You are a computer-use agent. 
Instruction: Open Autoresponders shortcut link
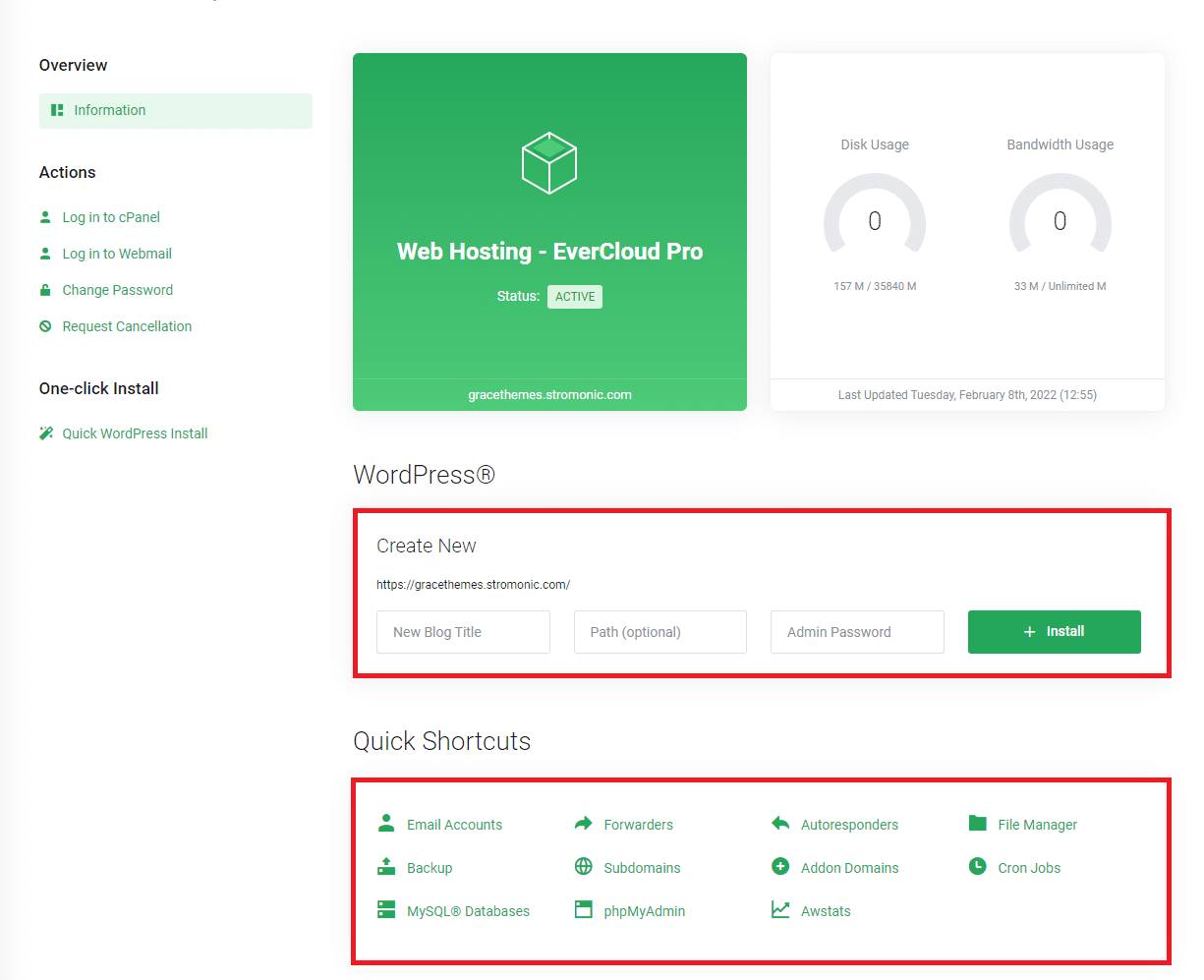click(x=850, y=825)
